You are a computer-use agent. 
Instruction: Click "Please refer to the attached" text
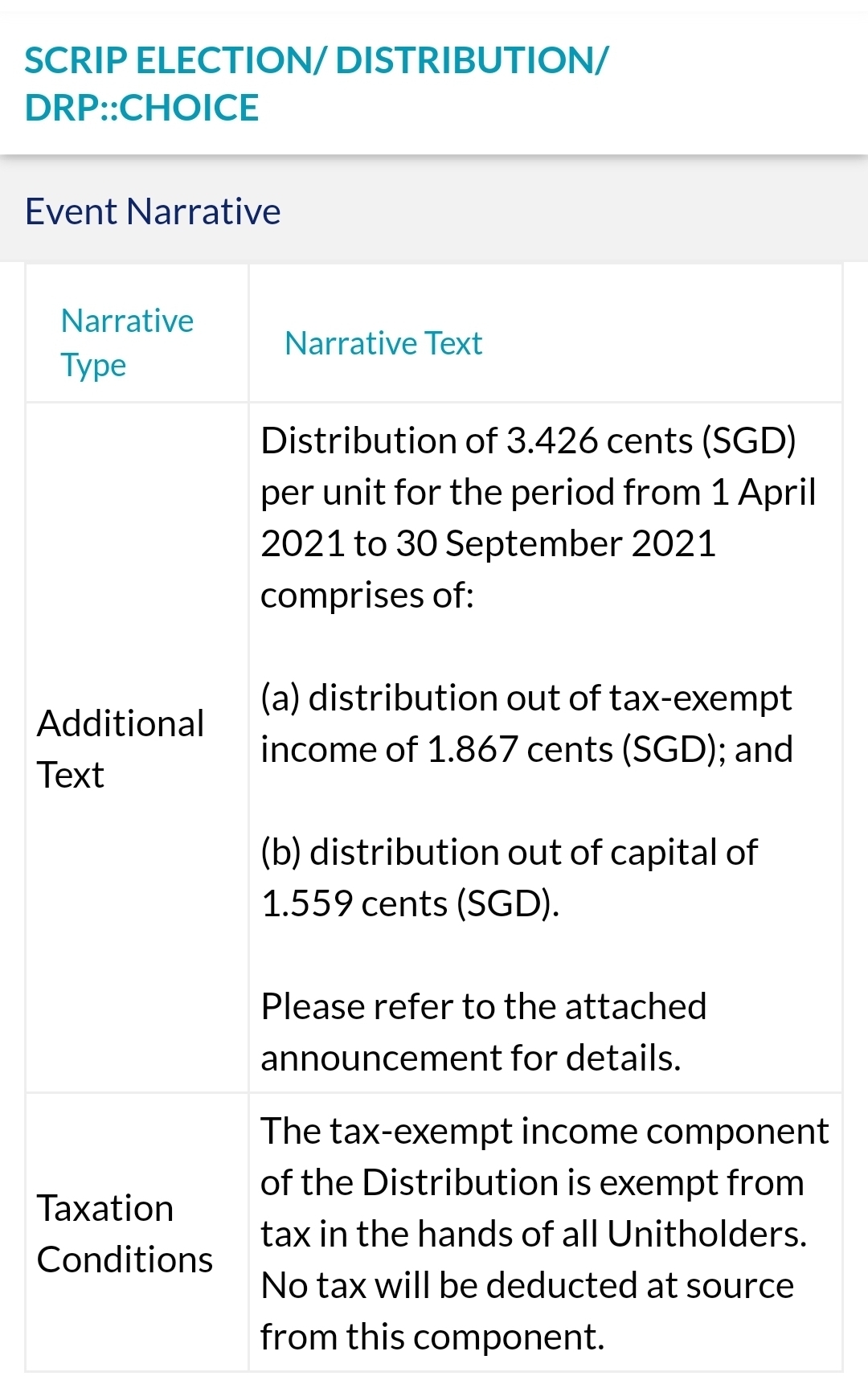(x=483, y=1006)
